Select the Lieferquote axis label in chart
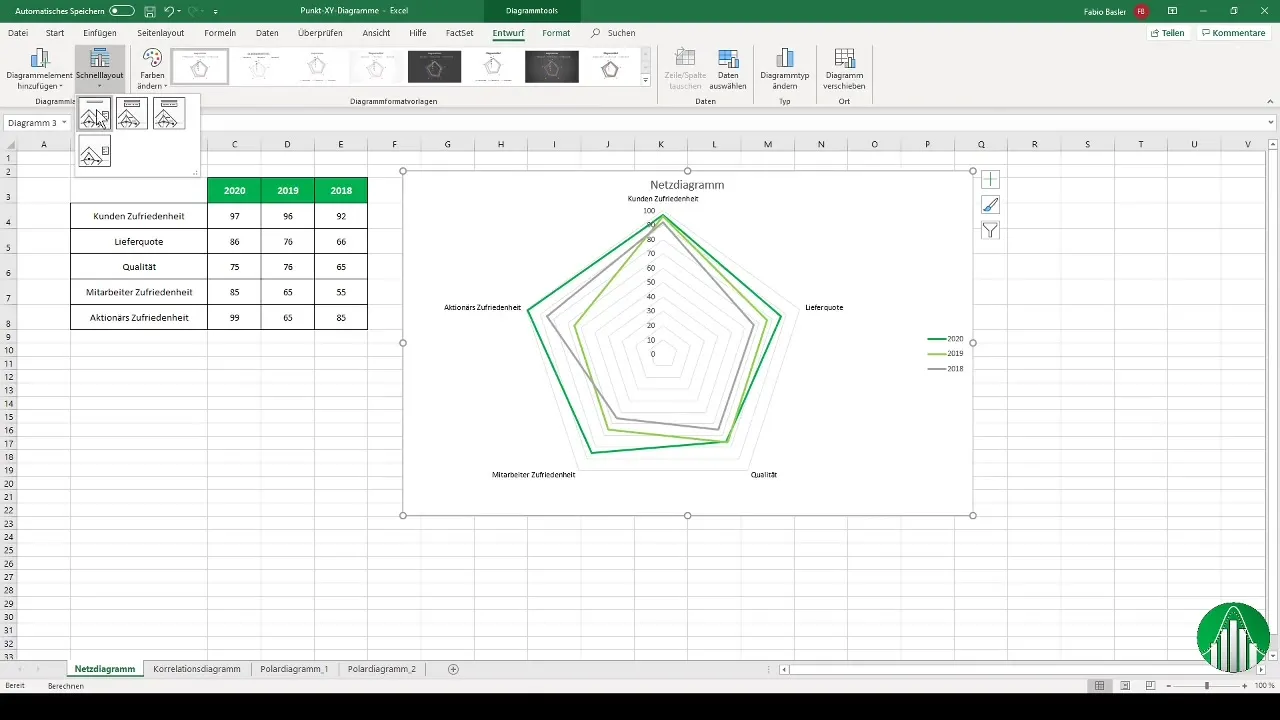This screenshot has width=1280, height=720. pos(824,307)
